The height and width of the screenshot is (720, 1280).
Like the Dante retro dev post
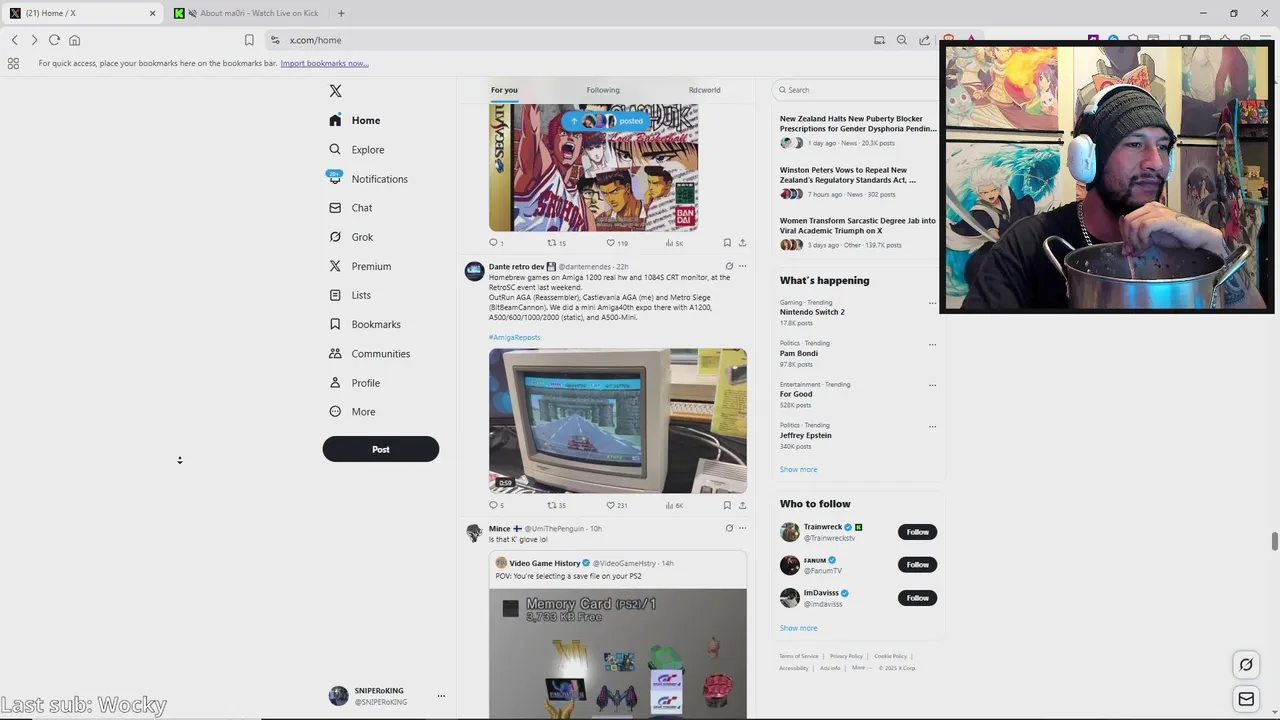pyautogui.click(x=617, y=506)
